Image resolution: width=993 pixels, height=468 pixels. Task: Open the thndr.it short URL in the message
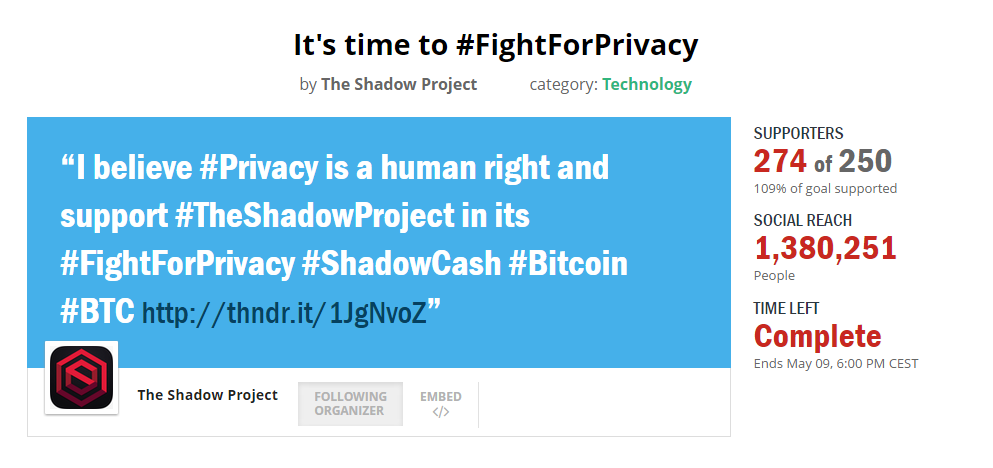click(x=284, y=312)
